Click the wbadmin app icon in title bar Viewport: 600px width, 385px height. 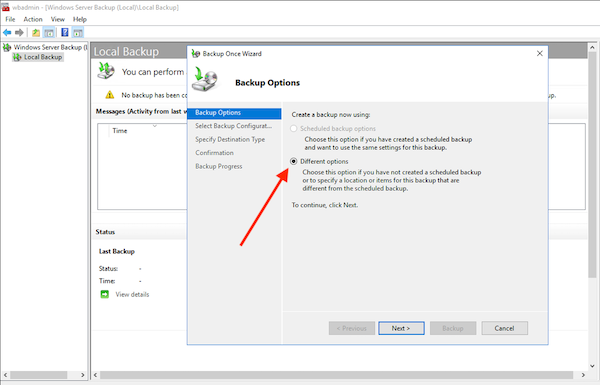pos(5,7)
